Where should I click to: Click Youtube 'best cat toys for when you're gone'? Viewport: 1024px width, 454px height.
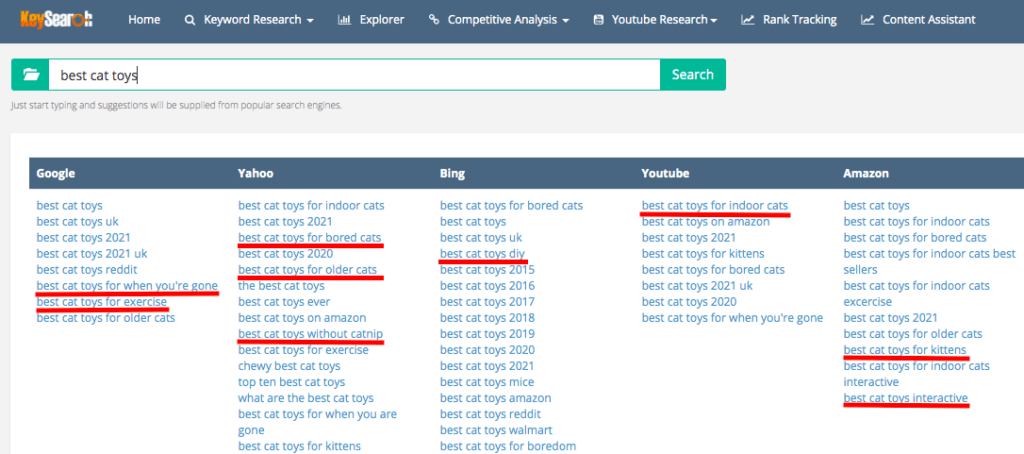pos(733,317)
